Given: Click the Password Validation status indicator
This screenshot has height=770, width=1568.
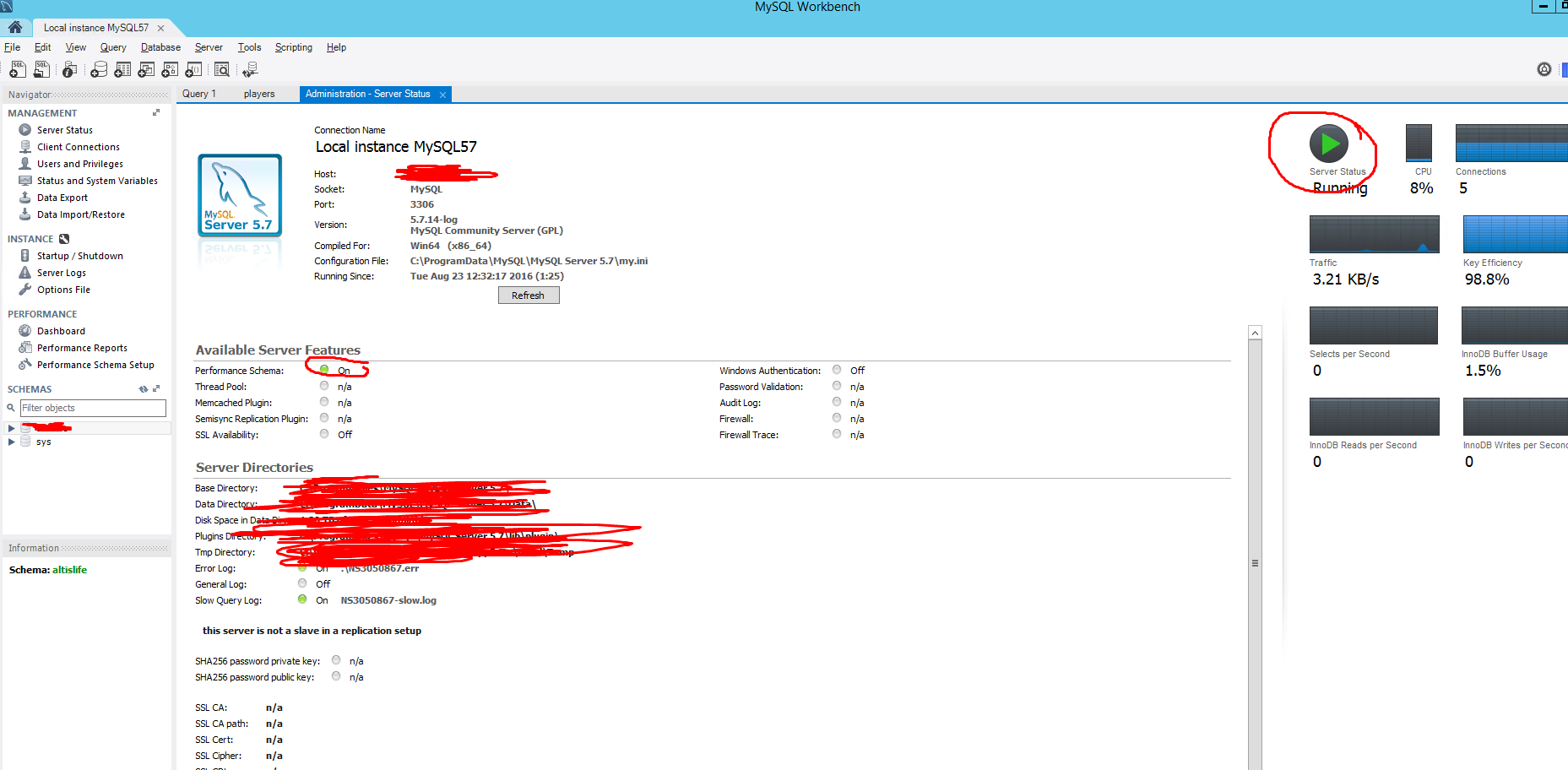Looking at the screenshot, I should [x=837, y=386].
